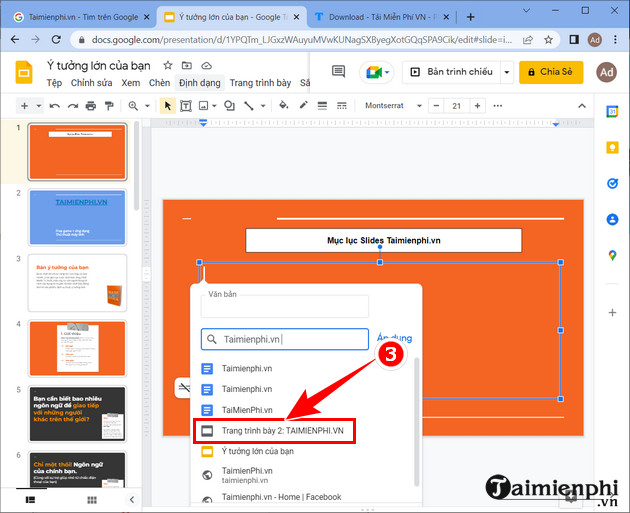Screen dimensions: 630x513
Task: Choose Ý tưởng lớn của bạn suggestion
Action: pyautogui.click(x=303, y=452)
